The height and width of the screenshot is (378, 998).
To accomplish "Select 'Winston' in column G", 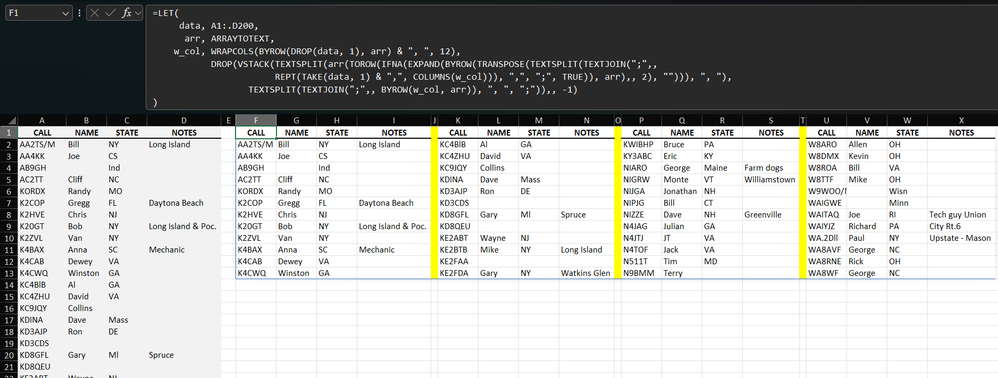I will pyautogui.click(x=296, y=273).
